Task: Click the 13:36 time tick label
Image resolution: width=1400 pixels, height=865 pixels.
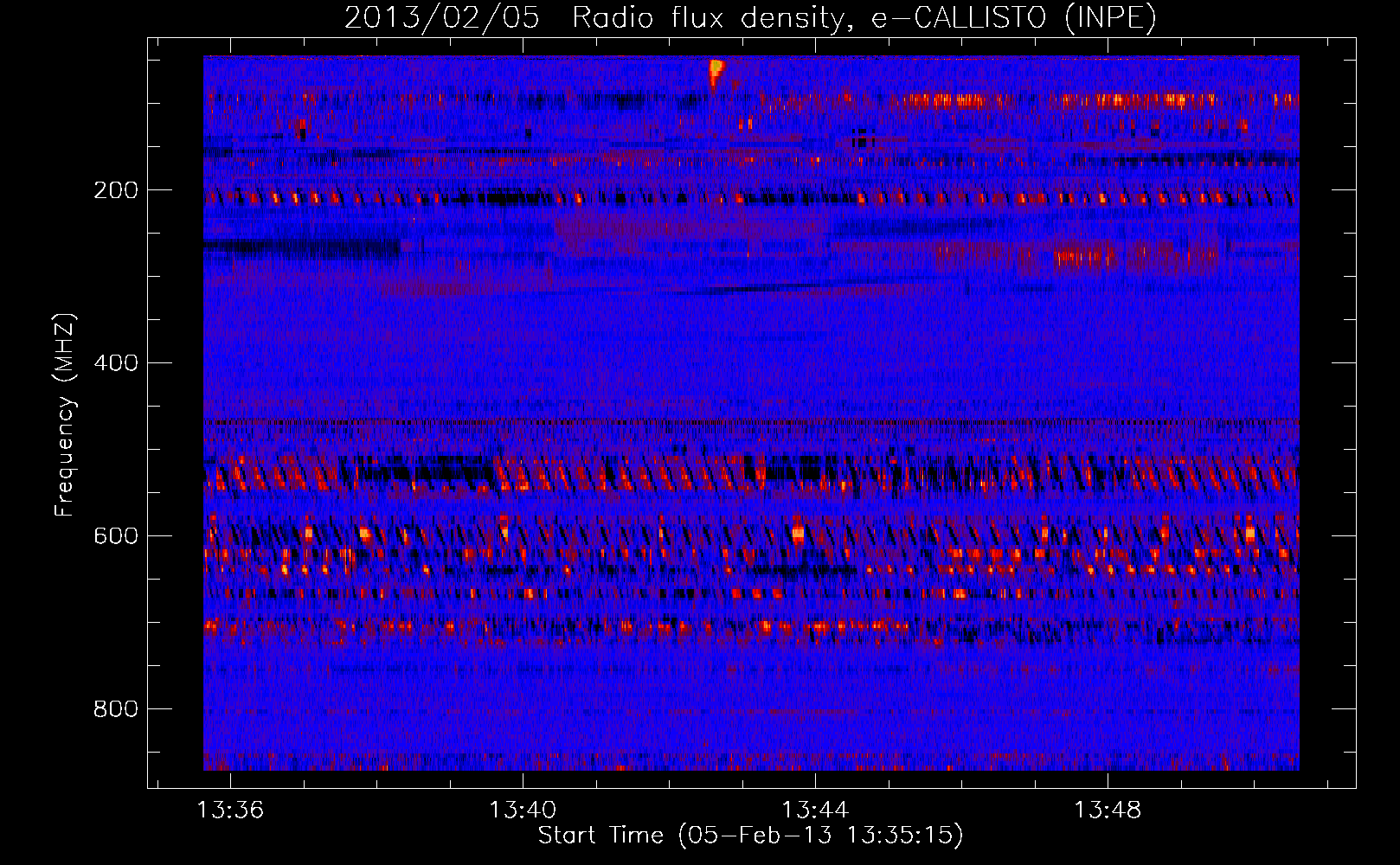Action: (230, 811)
